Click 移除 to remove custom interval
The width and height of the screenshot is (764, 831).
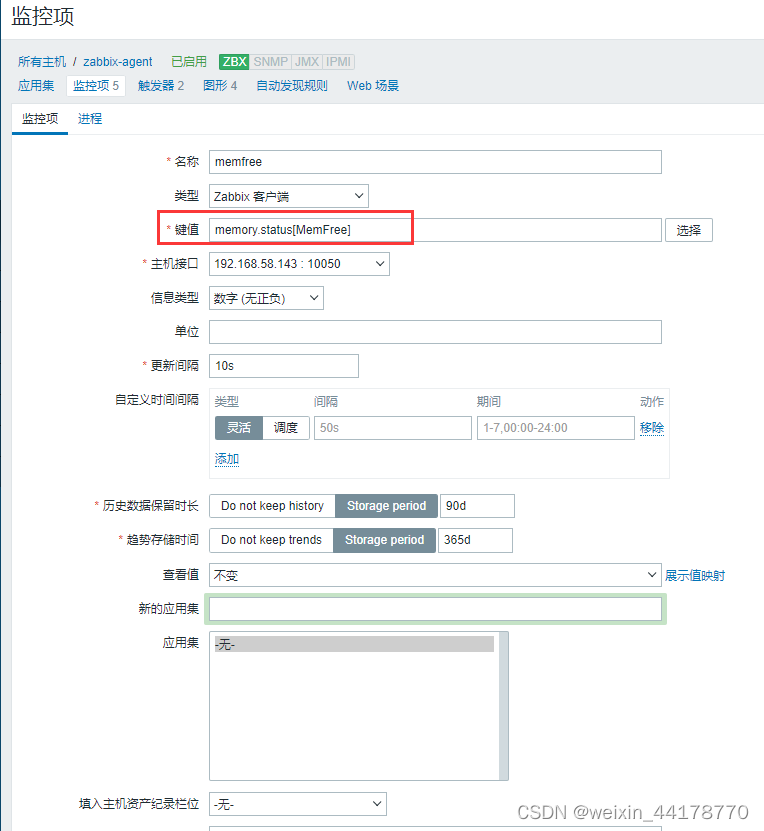(652, 428)
